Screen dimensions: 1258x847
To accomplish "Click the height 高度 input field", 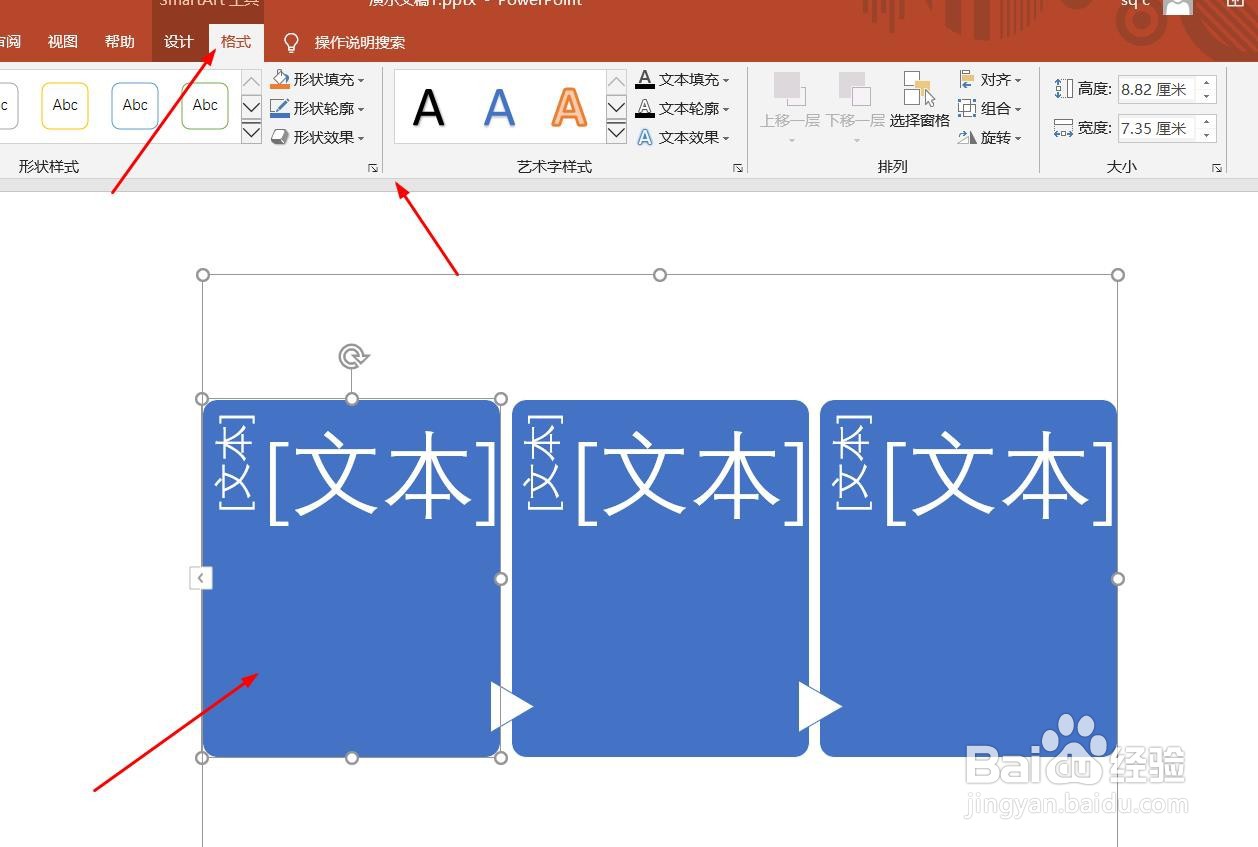I will coord(1157,89).
